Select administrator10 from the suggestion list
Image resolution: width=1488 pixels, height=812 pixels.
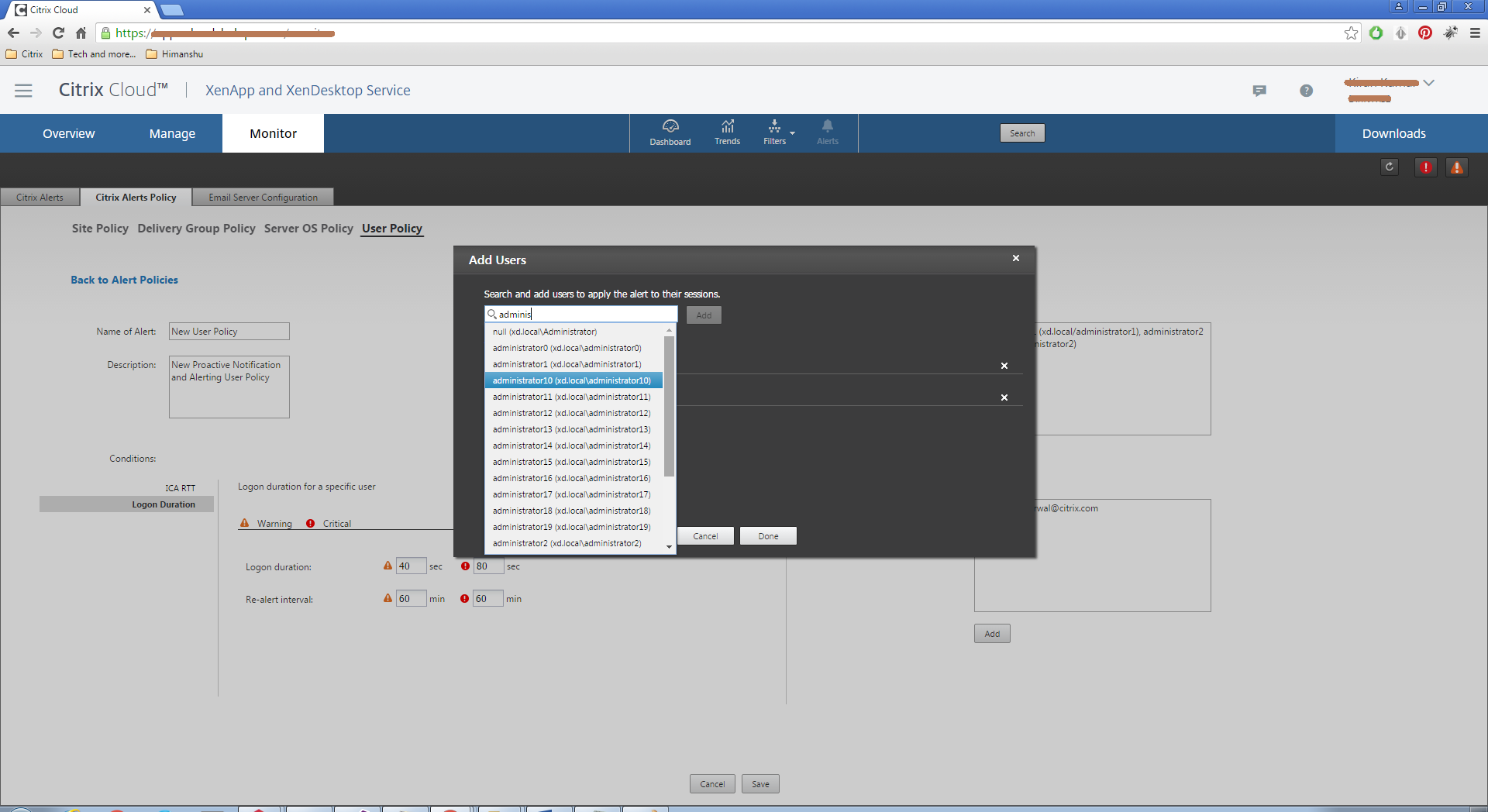point(572,380)
